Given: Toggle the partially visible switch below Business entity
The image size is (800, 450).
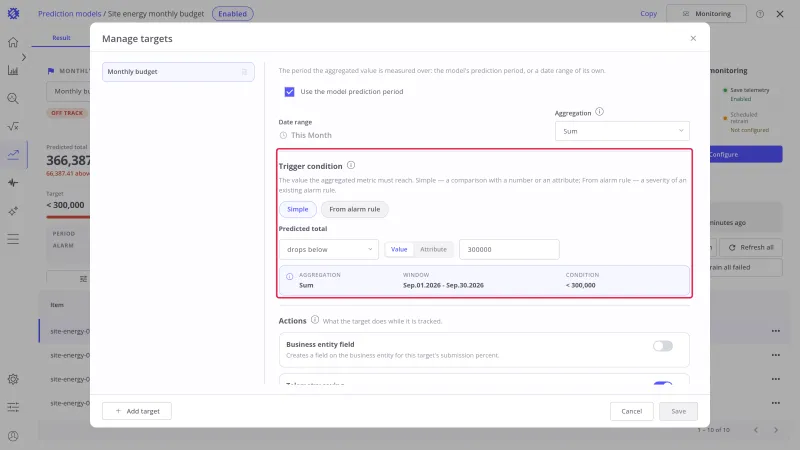Looking at the screenshot, I should 663,383.
